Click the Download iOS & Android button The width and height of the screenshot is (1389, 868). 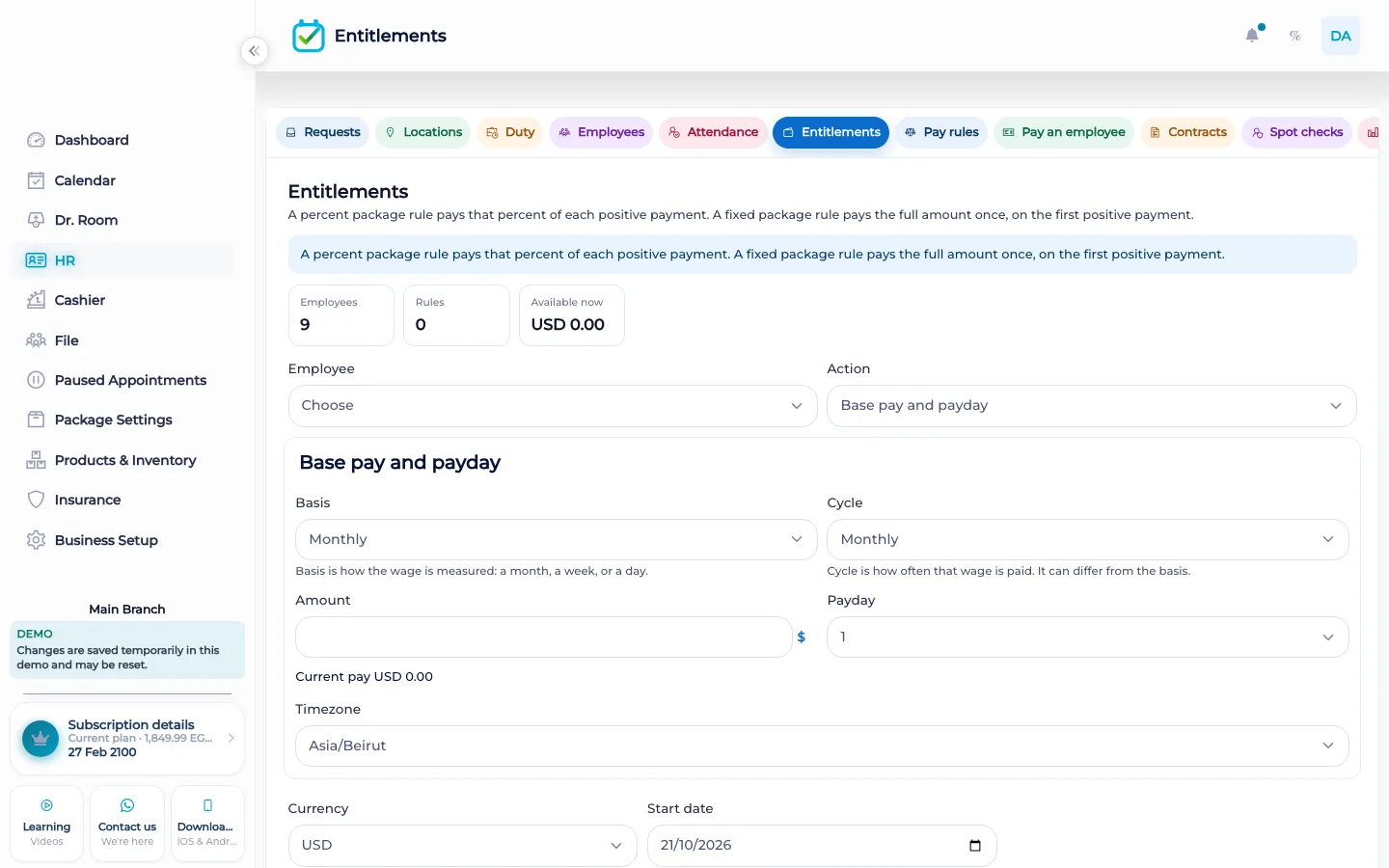point(207,824)
